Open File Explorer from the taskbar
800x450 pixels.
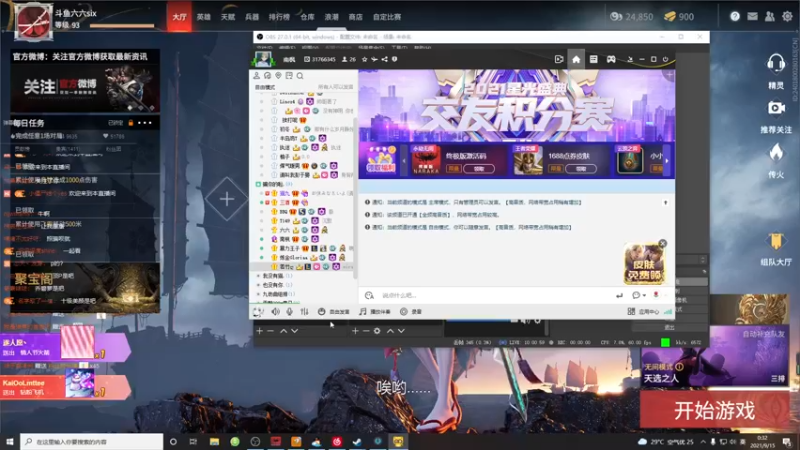[214, 441]
